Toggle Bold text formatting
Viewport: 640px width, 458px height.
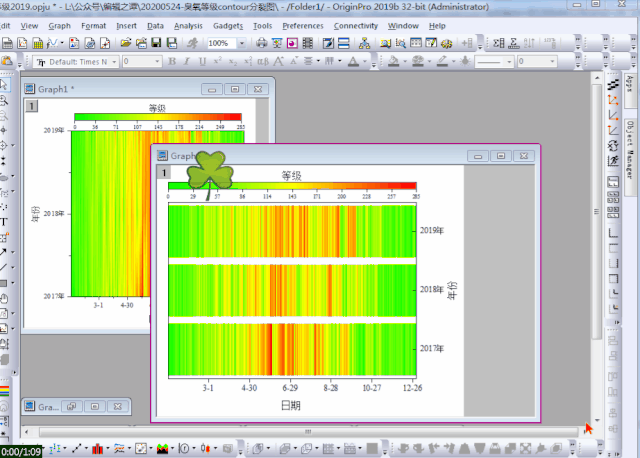(172, 62)
